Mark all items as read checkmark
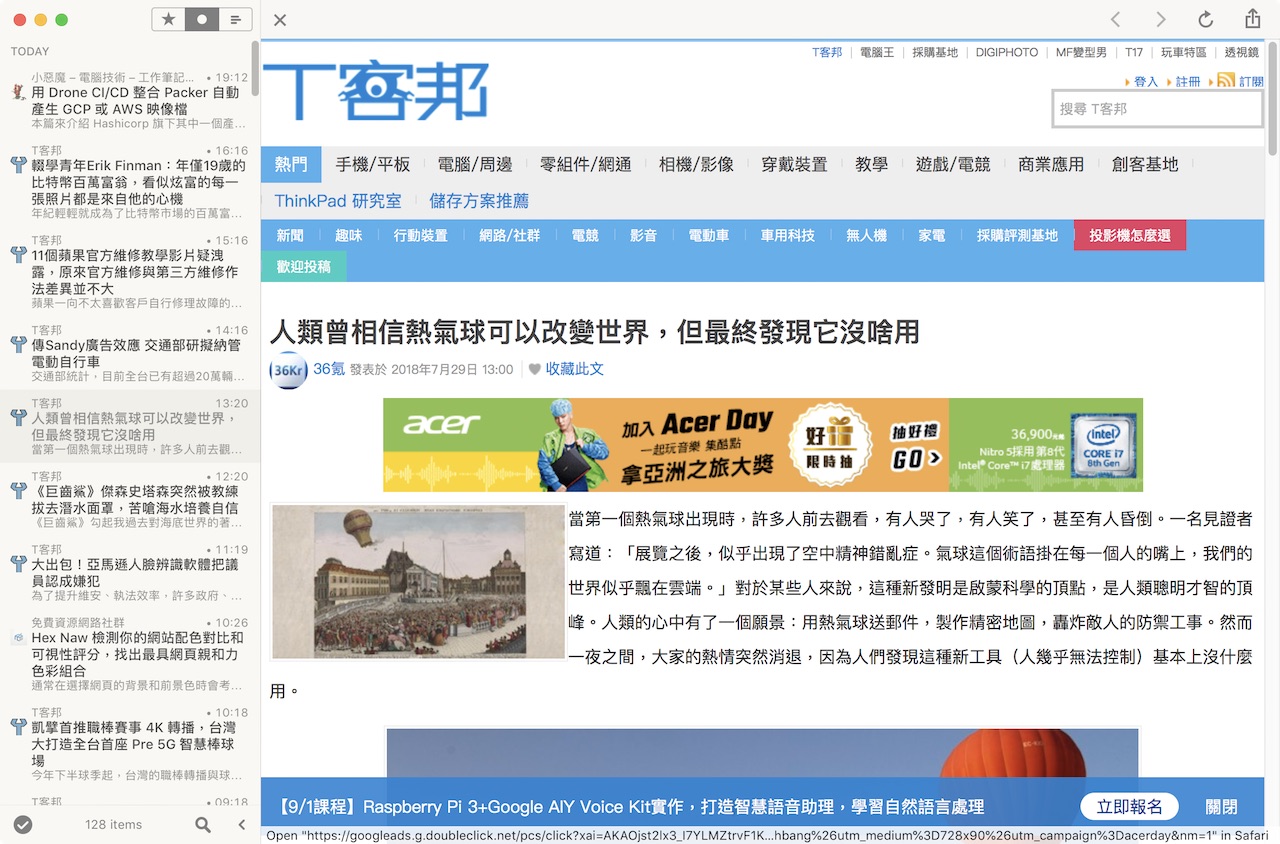The width and height of the screenshot is (1280, 844). pos(23,824)
